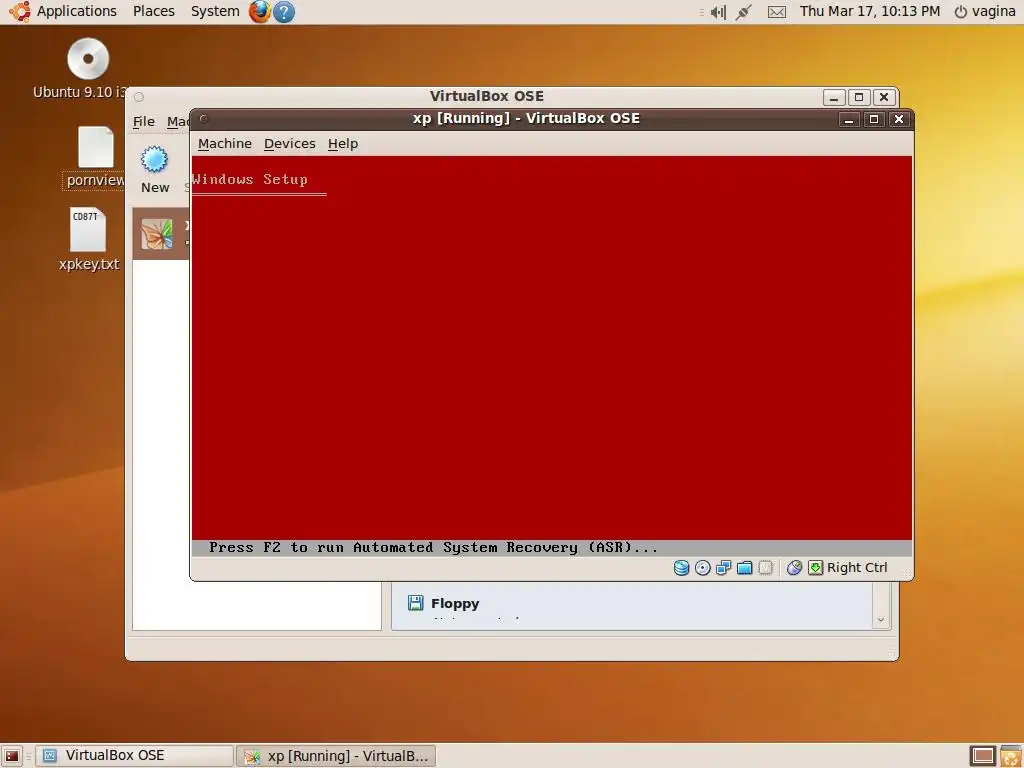The height and width of the screenshot is (768, 1024).
Task: Click Windows Setup text in VM screen
Action: pyautogui.click(x=250, y=180)
